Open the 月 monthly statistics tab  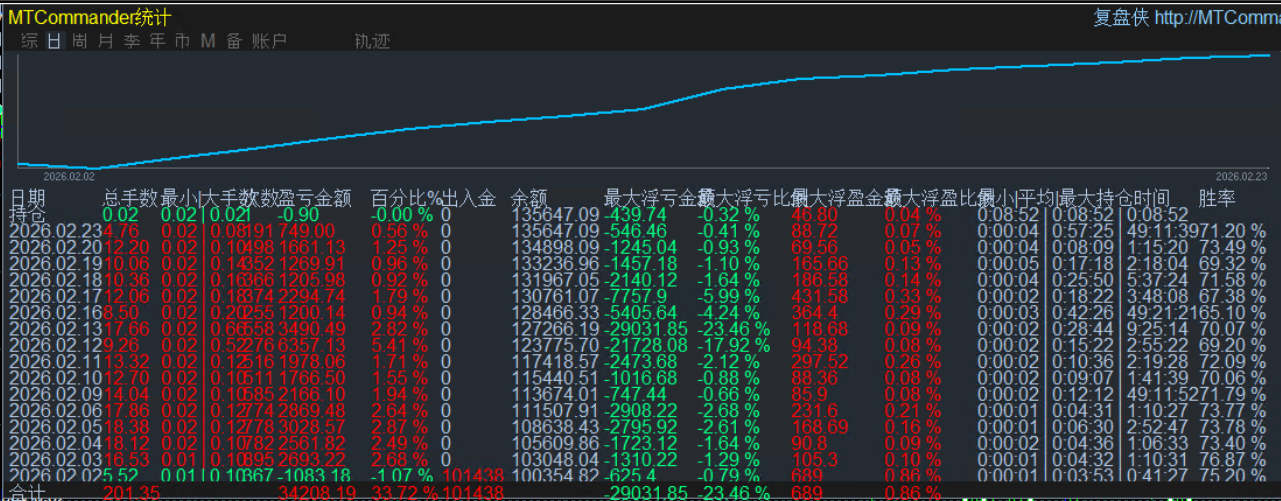(x=105, y=41)
